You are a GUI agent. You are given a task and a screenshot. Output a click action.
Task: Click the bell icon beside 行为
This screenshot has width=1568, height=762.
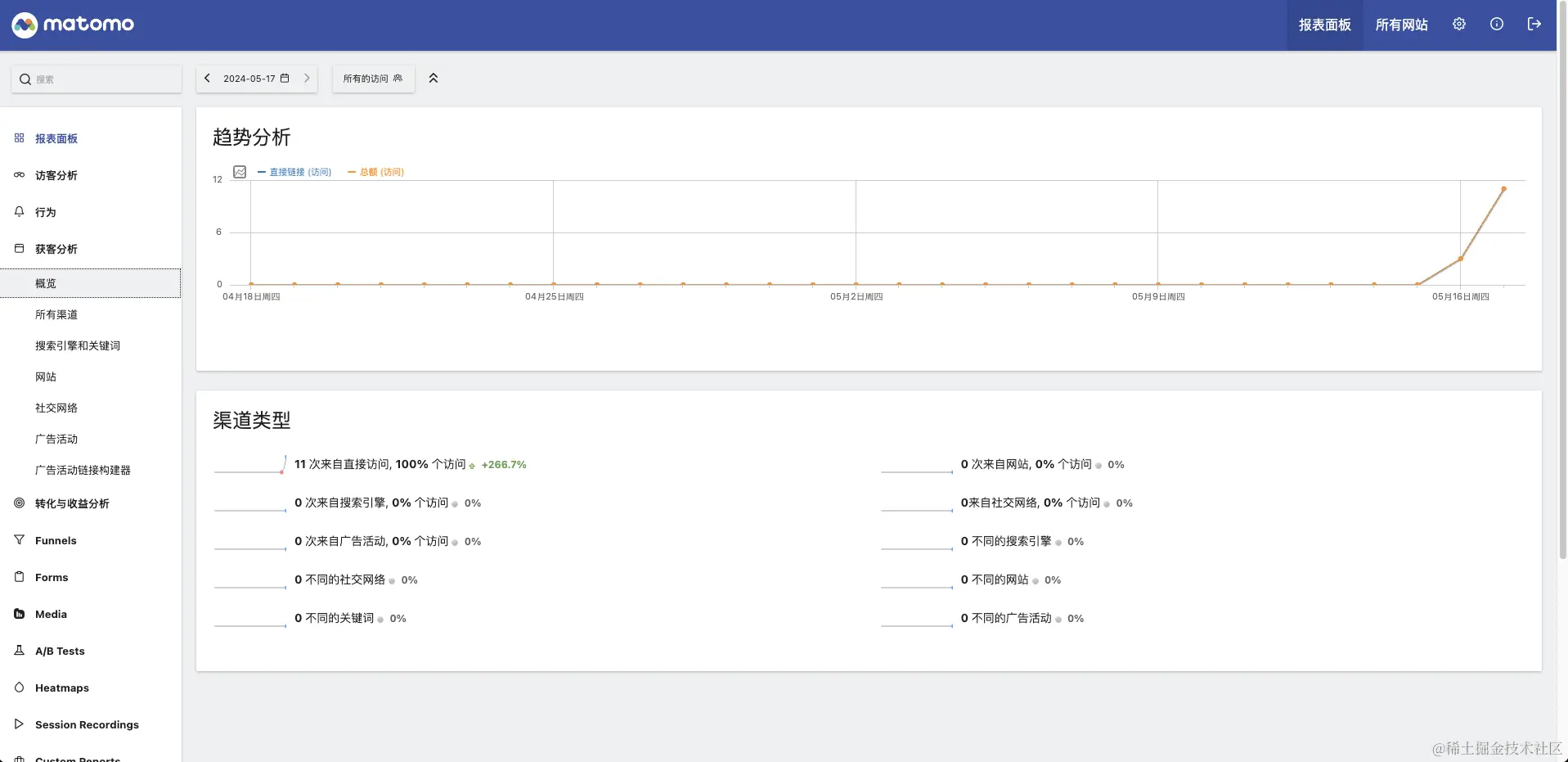click(20, 212)
